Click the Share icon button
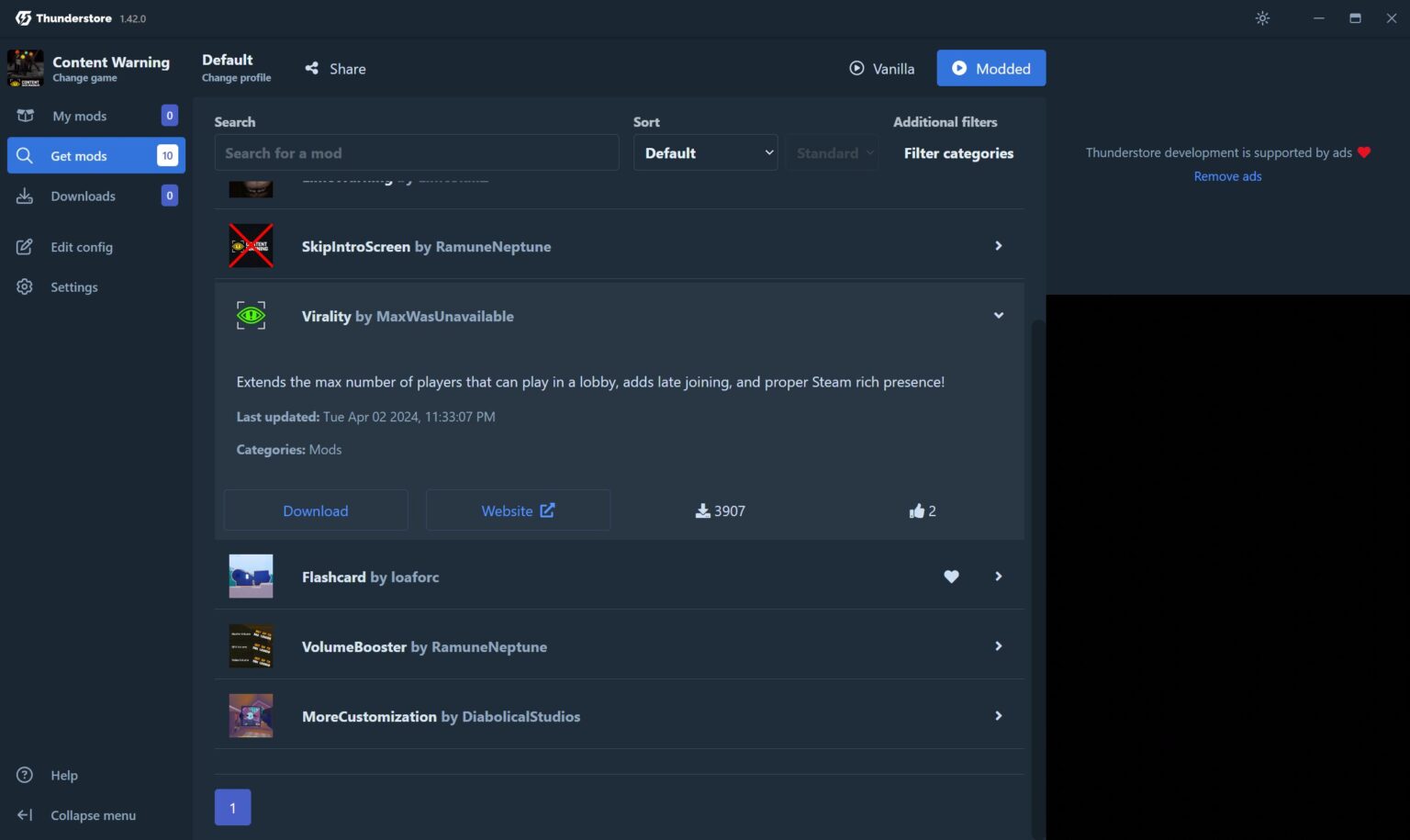Image resolution: width=1410 pixels, height=840 pixels. click(x=312, y=69)
